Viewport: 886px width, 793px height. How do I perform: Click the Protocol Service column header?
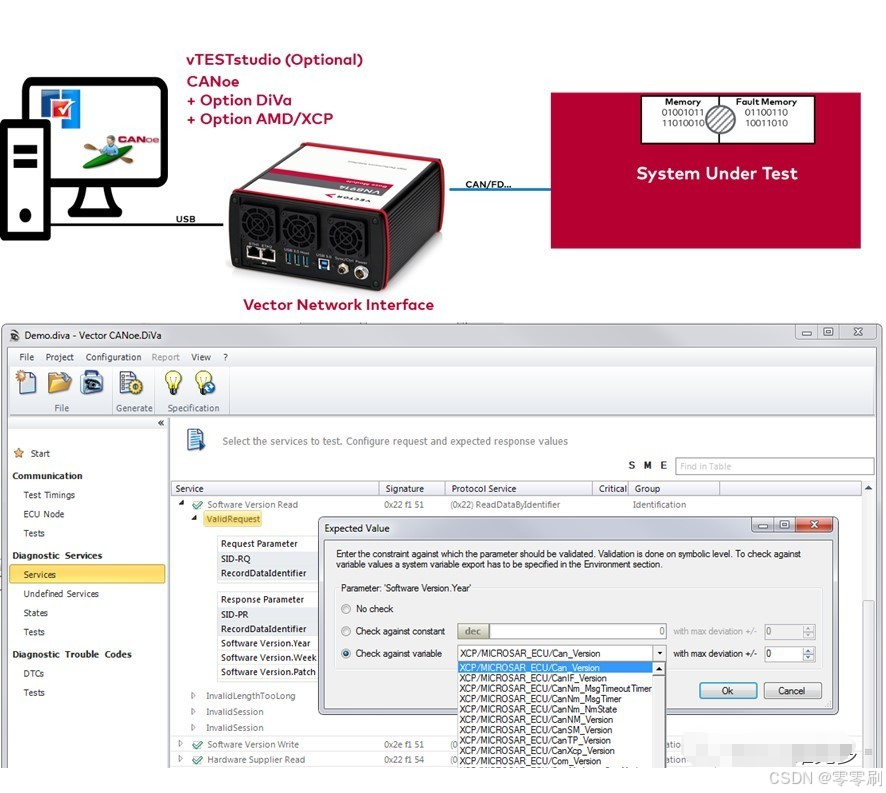click(518, 489)
